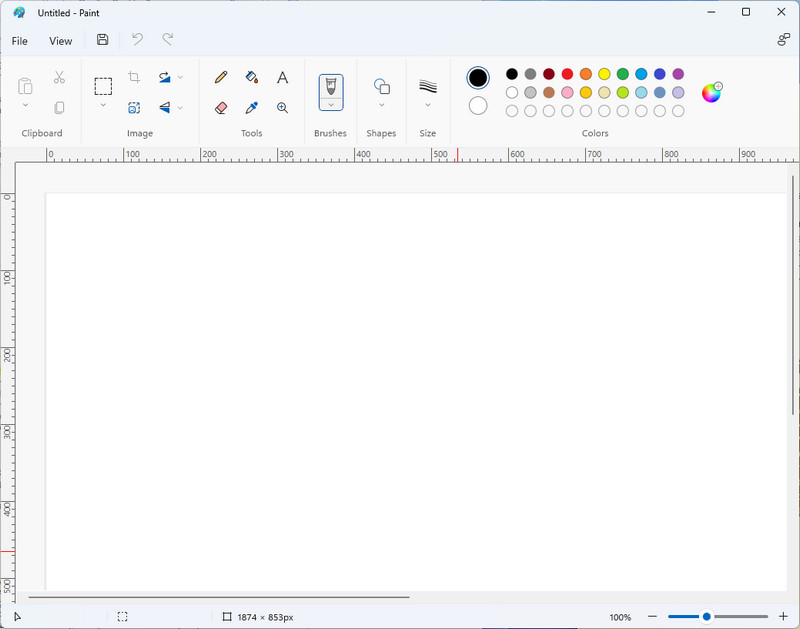Image resolution: width=800 pixels, height=629 pixels.
Task: Click the zoom out minus button
Action: pos(653,617)
